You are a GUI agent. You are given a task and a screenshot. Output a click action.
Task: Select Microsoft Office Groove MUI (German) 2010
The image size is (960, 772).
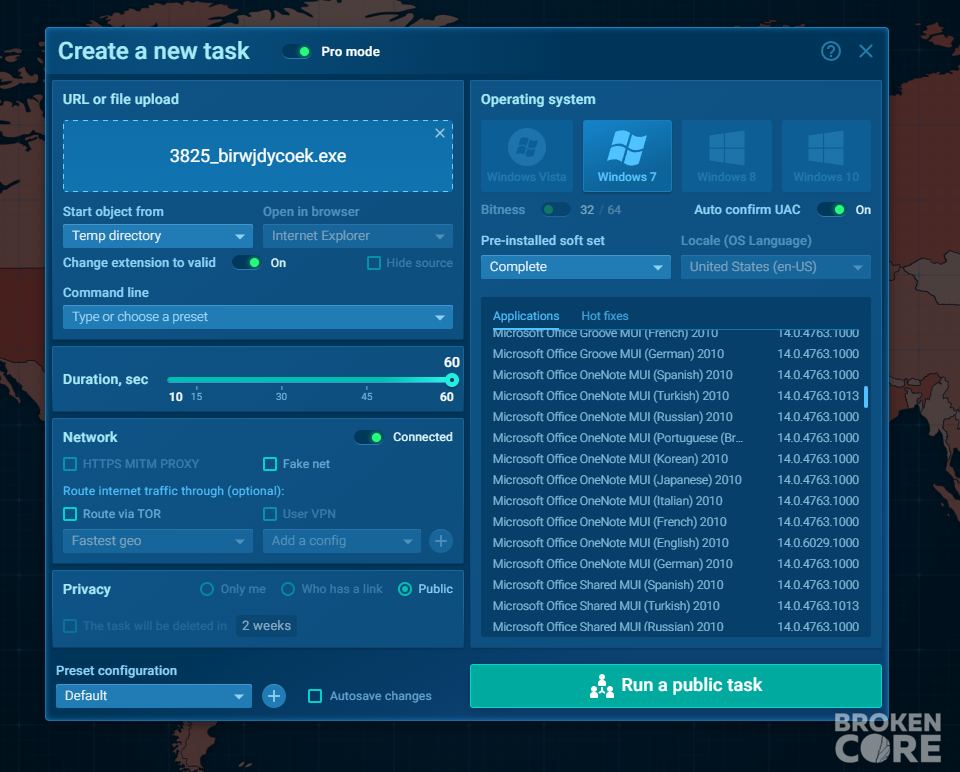coord(675,354)
